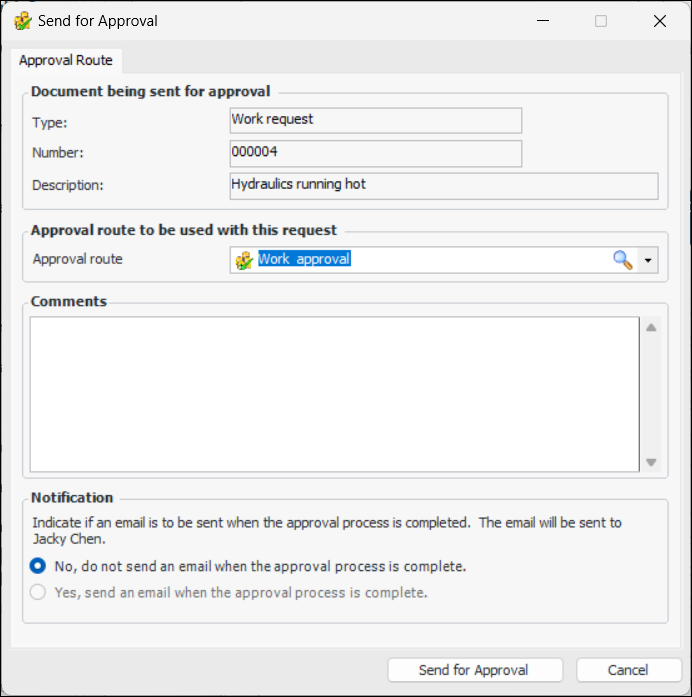Viewport: 692px width, 697px height.
Task: Click inside the Comments text box
Action: click(x=334, y=394)
